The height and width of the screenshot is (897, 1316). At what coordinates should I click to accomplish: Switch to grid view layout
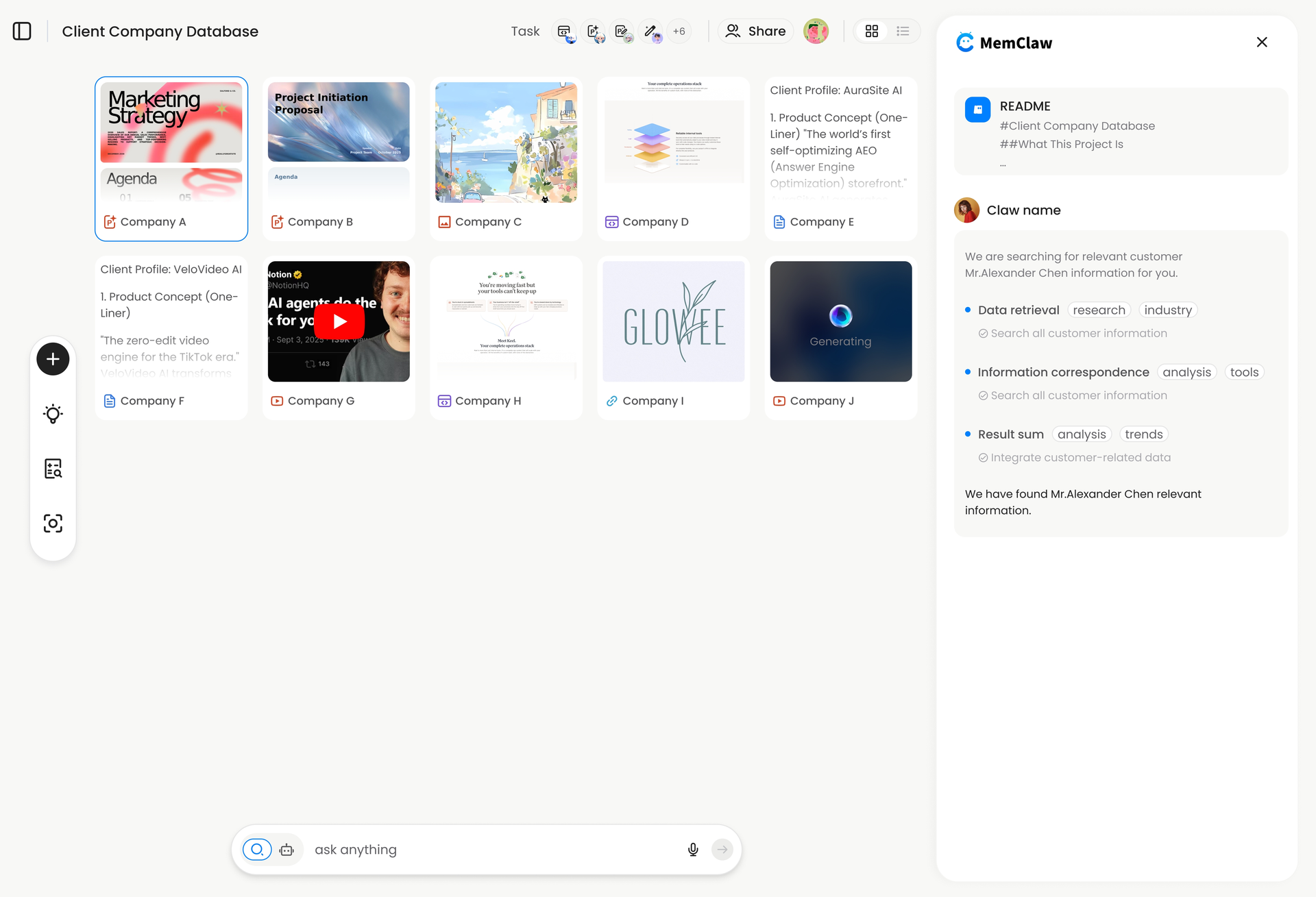(872, 31)
